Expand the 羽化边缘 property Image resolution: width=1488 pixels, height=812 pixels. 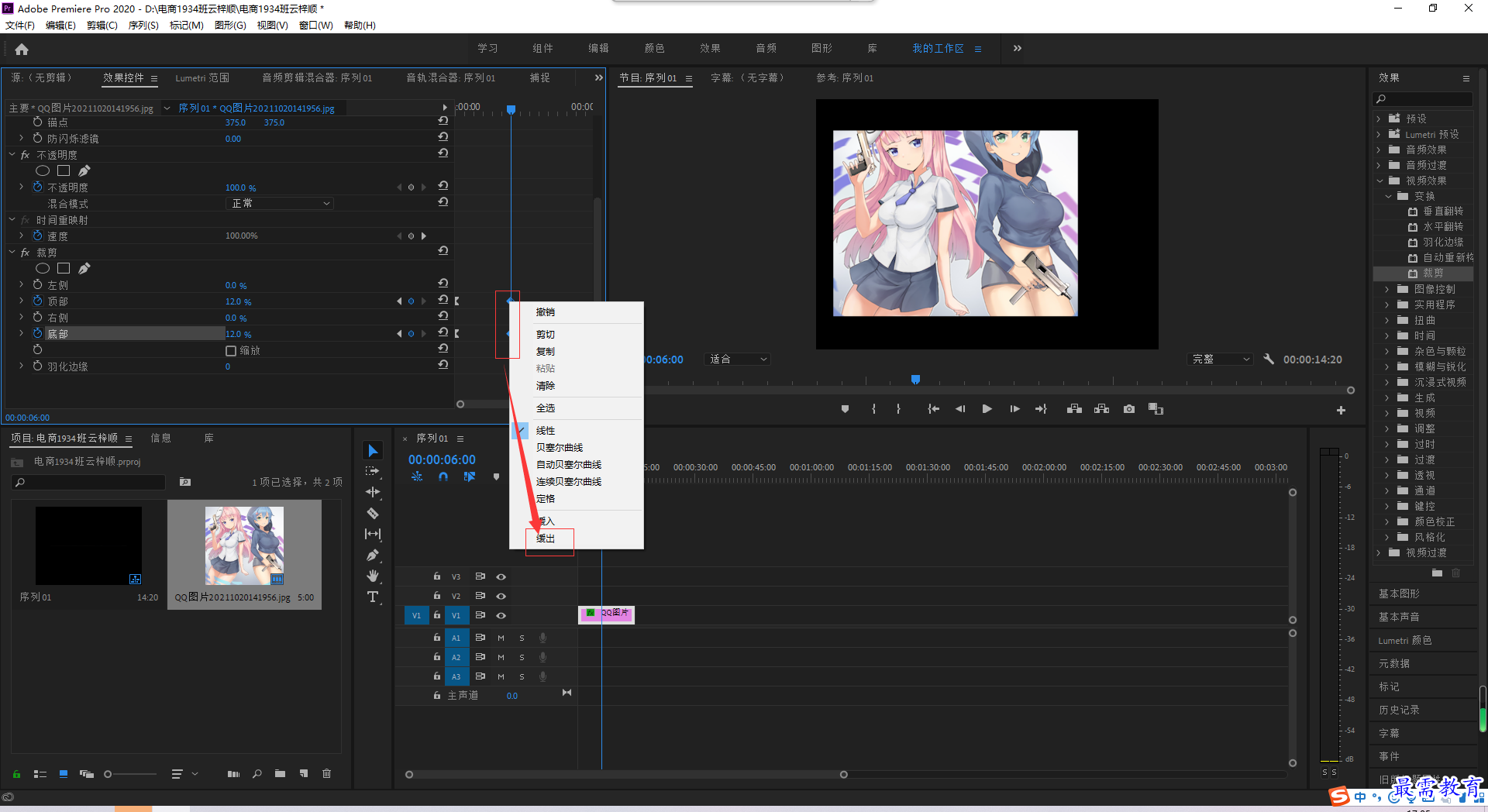(21, 366)
